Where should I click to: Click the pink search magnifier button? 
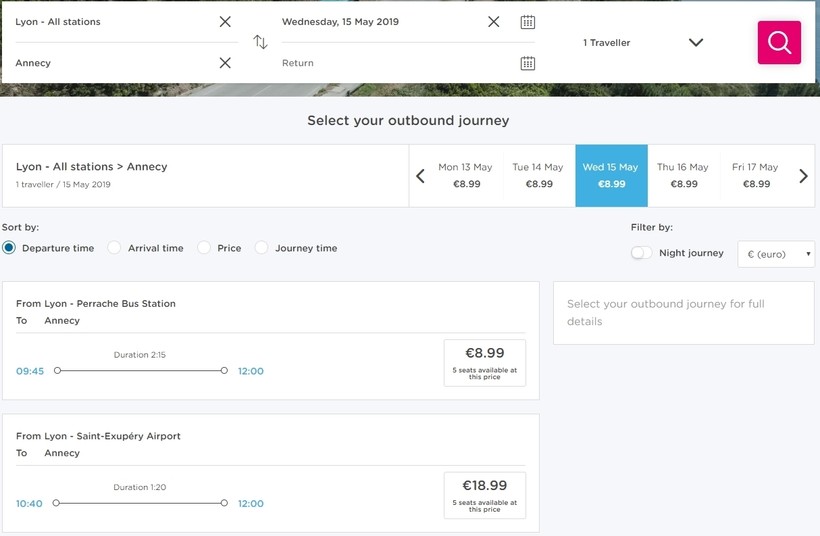(779, 43)
